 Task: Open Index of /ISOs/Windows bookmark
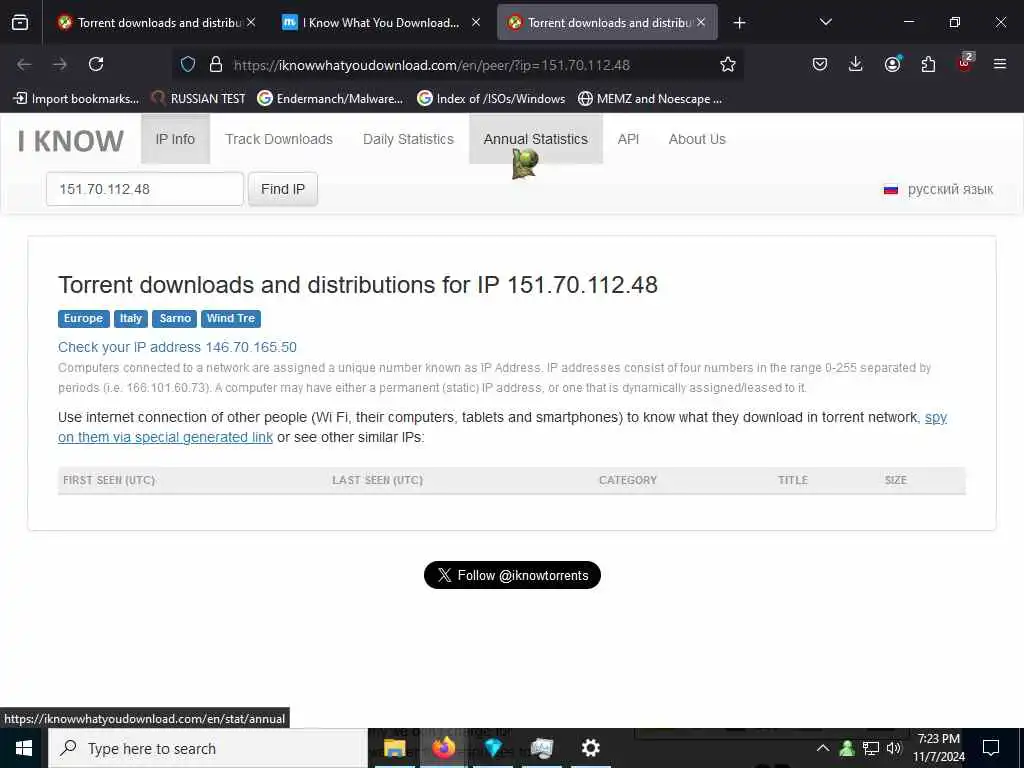tap(491, 99)
